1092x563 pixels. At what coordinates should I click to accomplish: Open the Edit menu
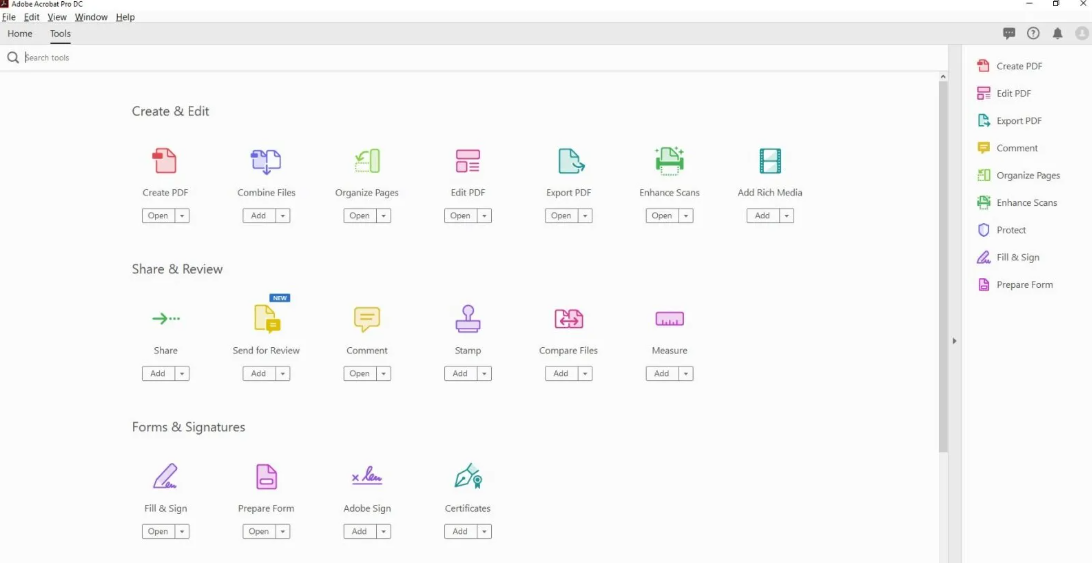(x=32, y=17)
